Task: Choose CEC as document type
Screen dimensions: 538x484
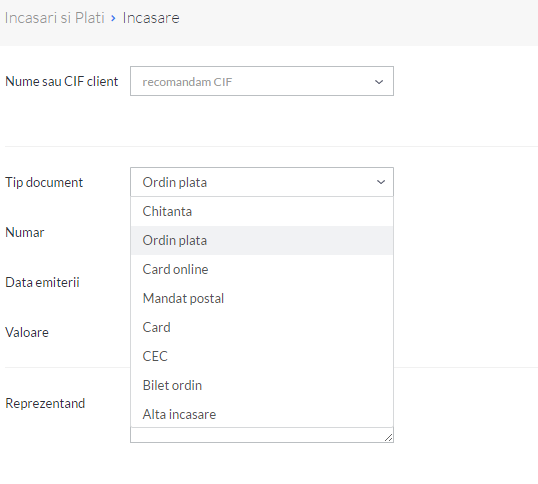Action: pos(261,356)
